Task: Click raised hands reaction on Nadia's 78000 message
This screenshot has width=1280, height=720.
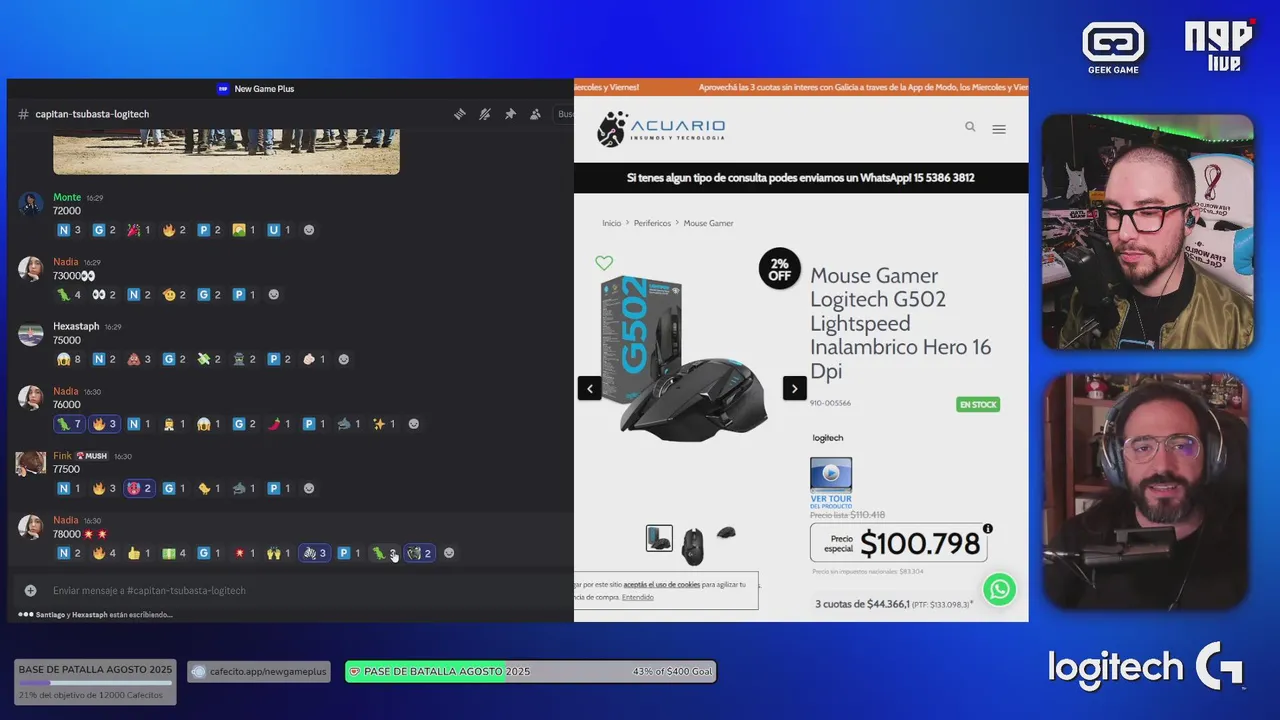Action: [x=279, y=553]
